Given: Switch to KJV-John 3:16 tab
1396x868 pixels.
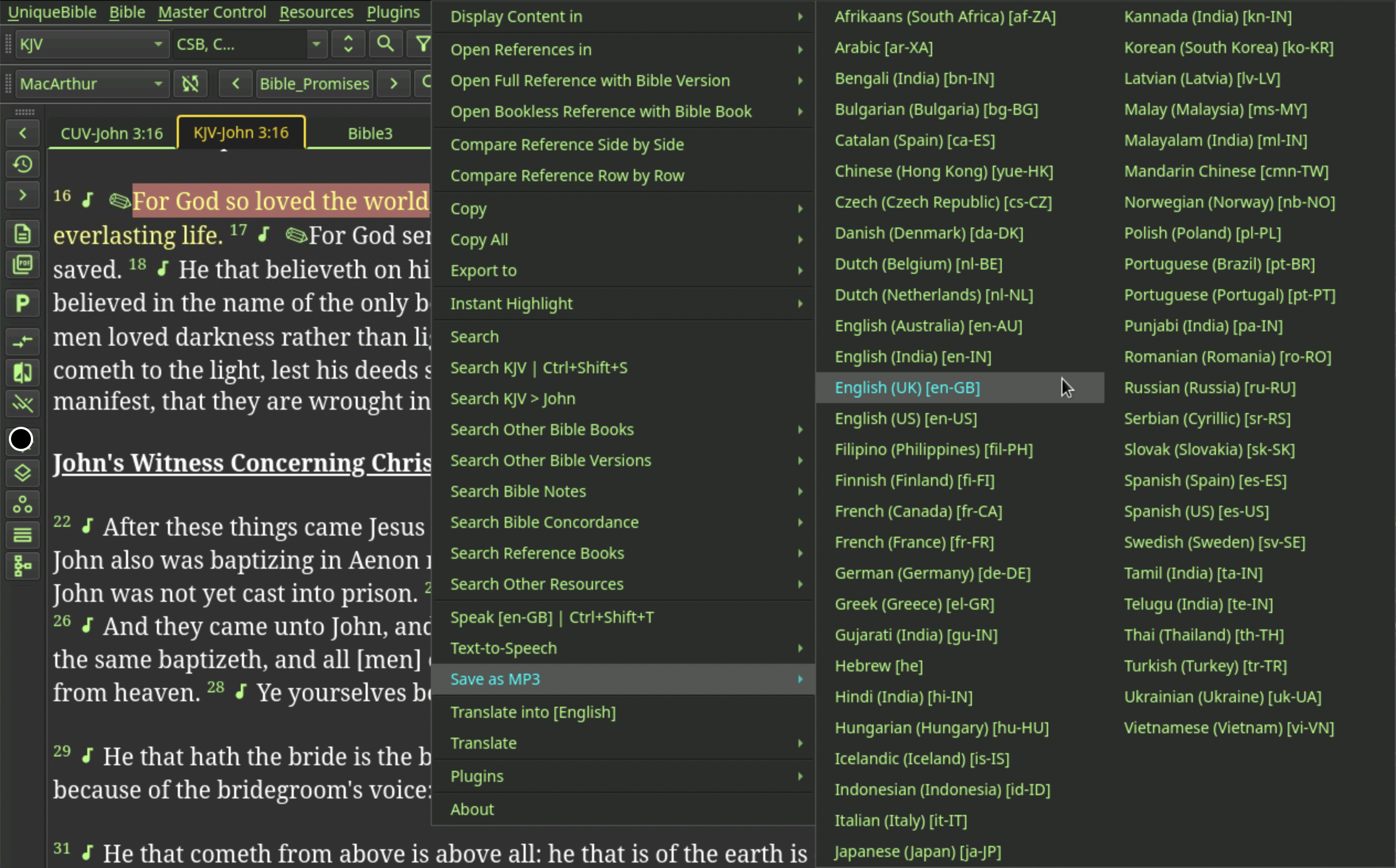Looking at the screenshot, I should 242,132.
